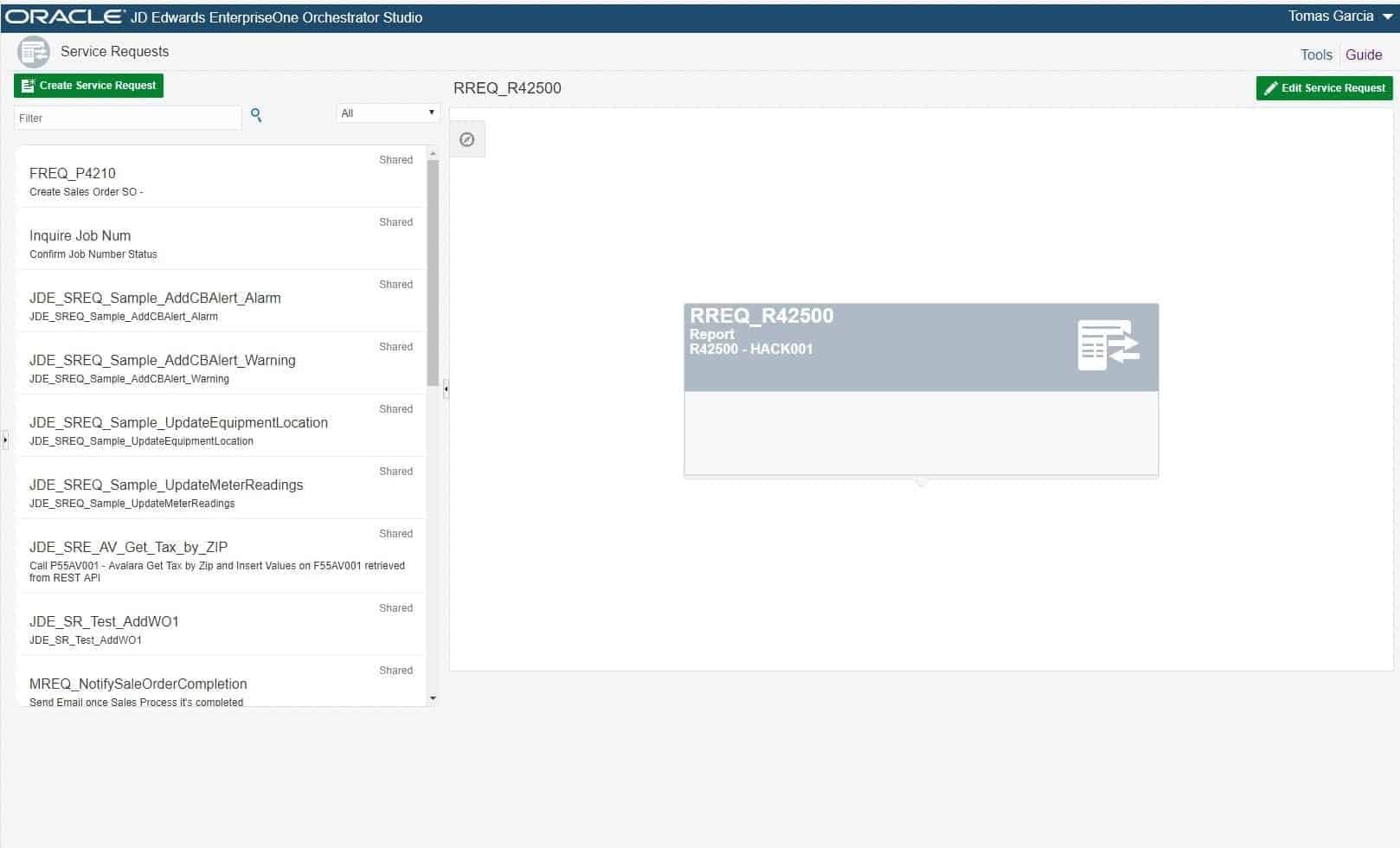Select JDE_SREQ_Sample_AddCBAlert_Warning request
The height and width of the screenshot is (848, 1400).
click(222, 363)
